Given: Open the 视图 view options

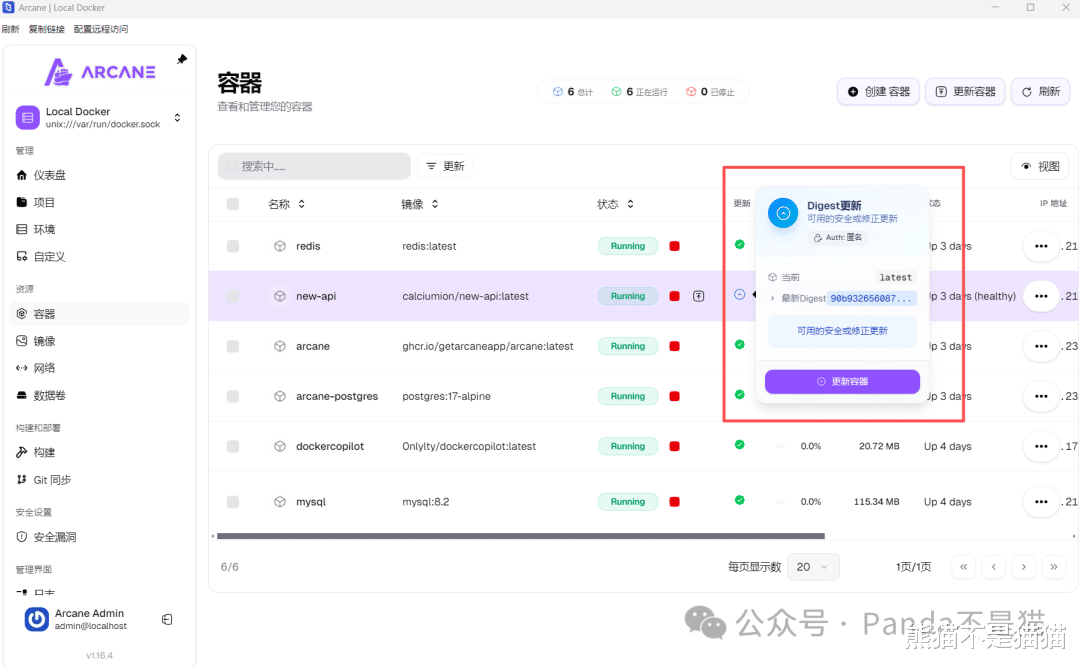Looking at the screenshot, I should (x=1040, y=166).
